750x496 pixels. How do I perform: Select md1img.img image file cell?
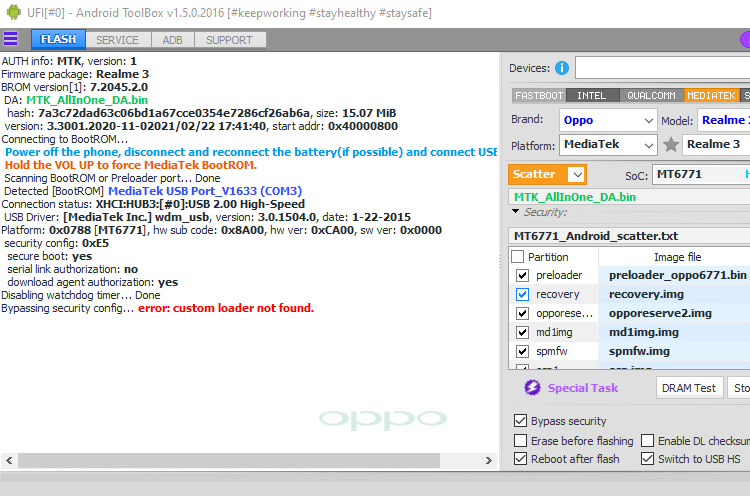(674, 332)
